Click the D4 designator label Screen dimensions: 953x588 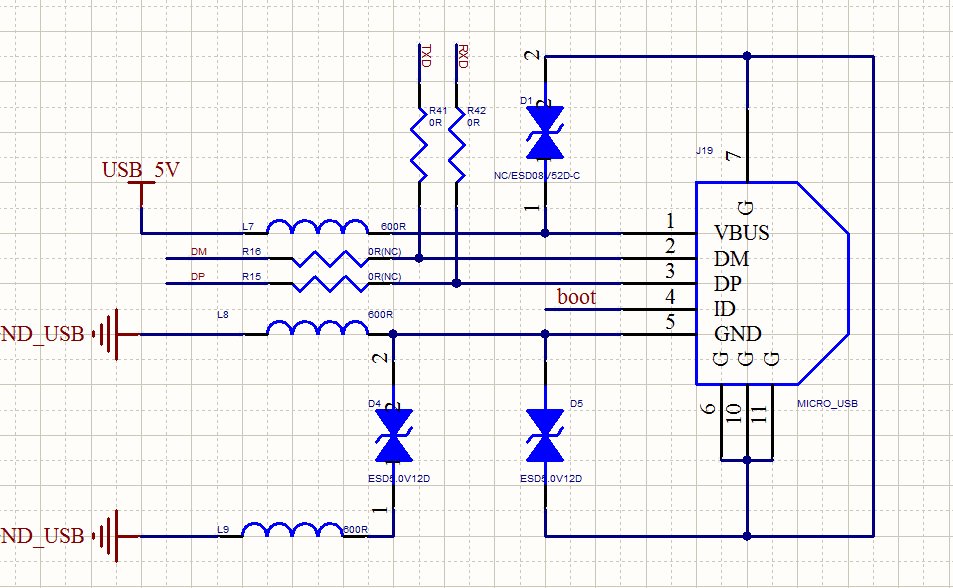click(x=374, y=403)
